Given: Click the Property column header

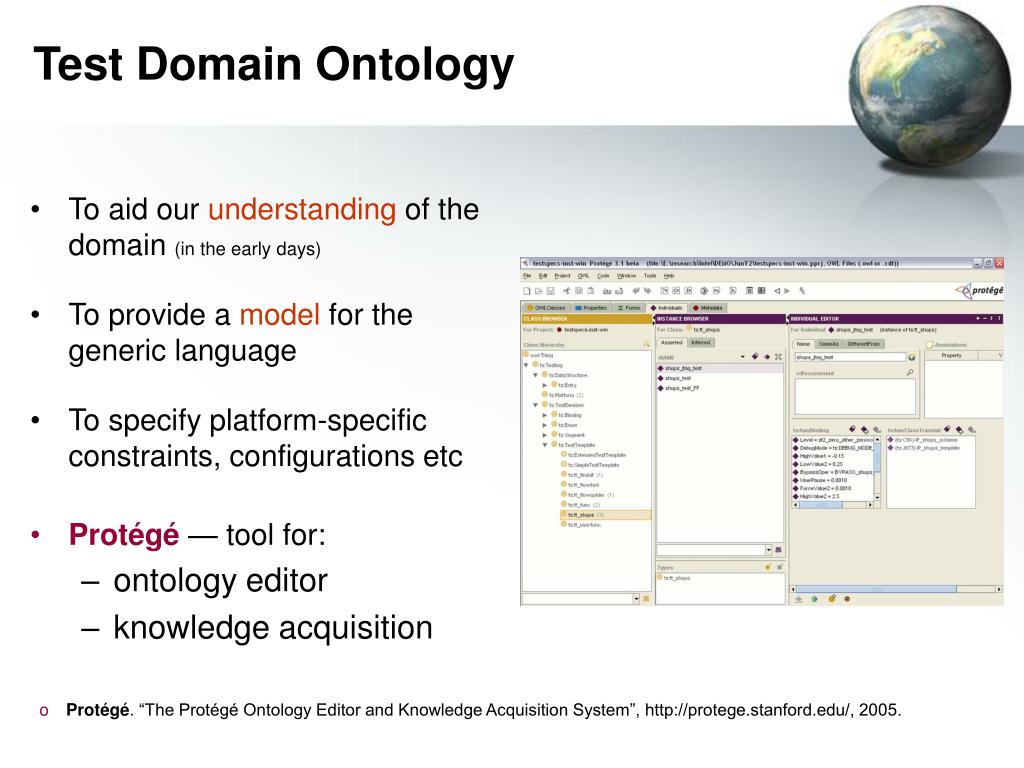Looking at the screenshot, I should click(x=952, y=355).
